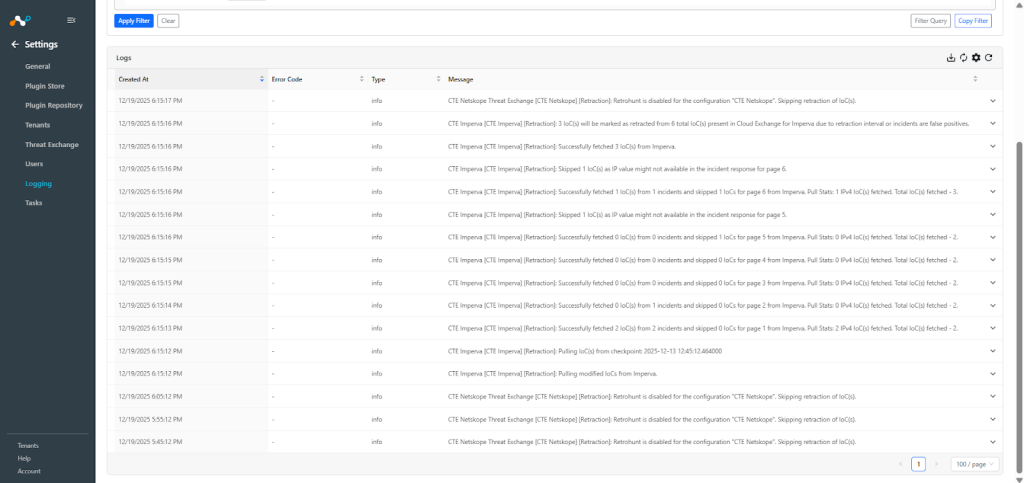Open the 100 / page size dropdown
Viewport: 1024px width, 483px height.
pos(975,464)
